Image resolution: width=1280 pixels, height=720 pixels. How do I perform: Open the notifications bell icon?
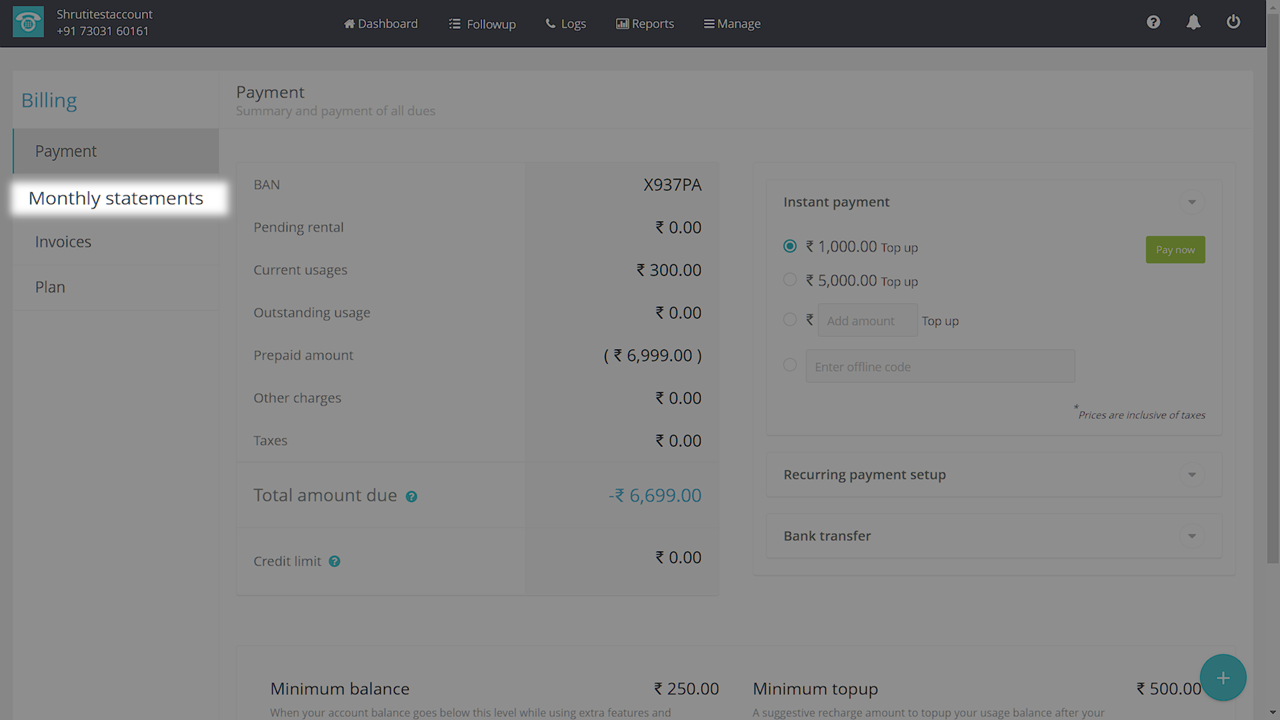coord(1193,22)
